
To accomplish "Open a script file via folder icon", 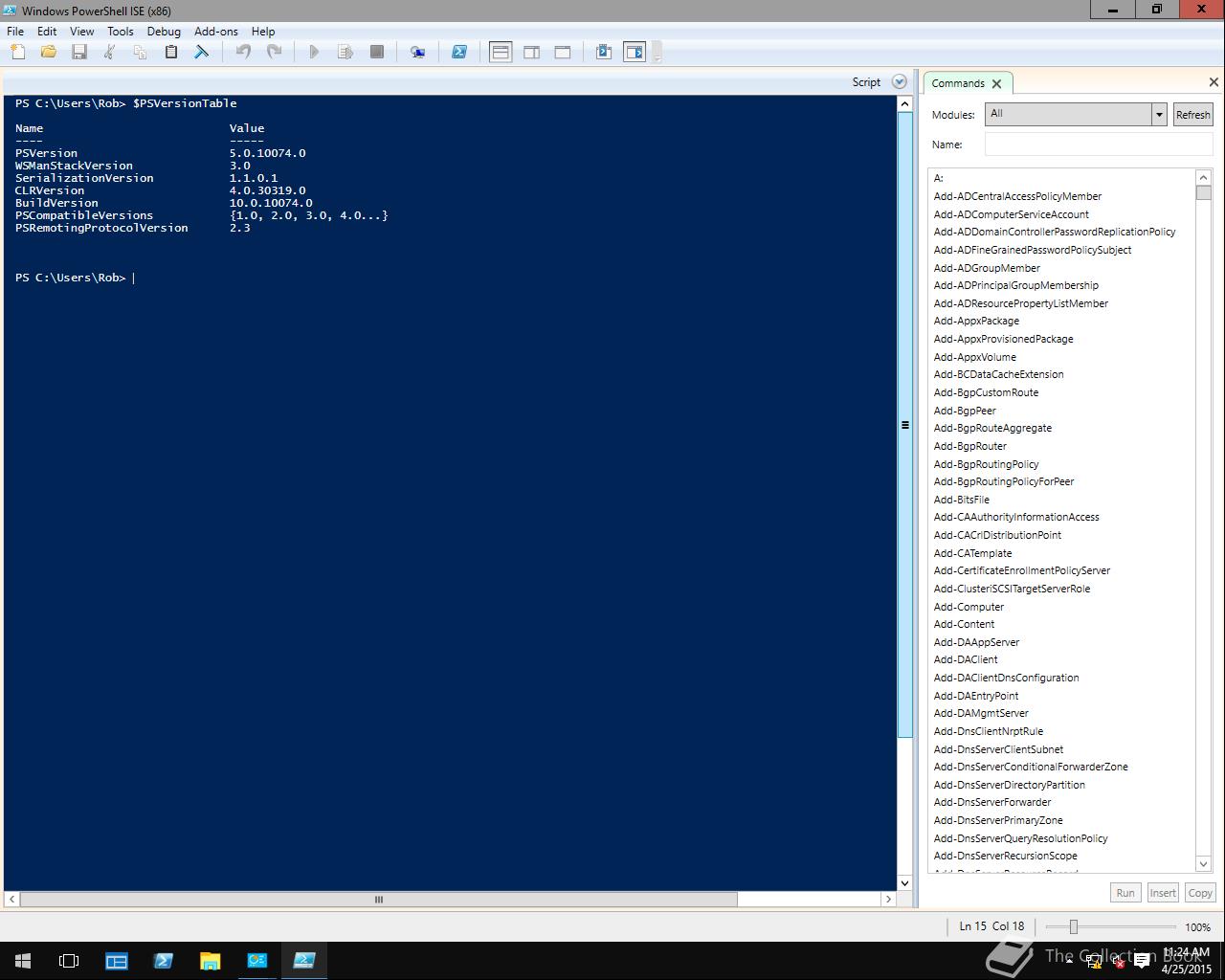I will 48,52.
